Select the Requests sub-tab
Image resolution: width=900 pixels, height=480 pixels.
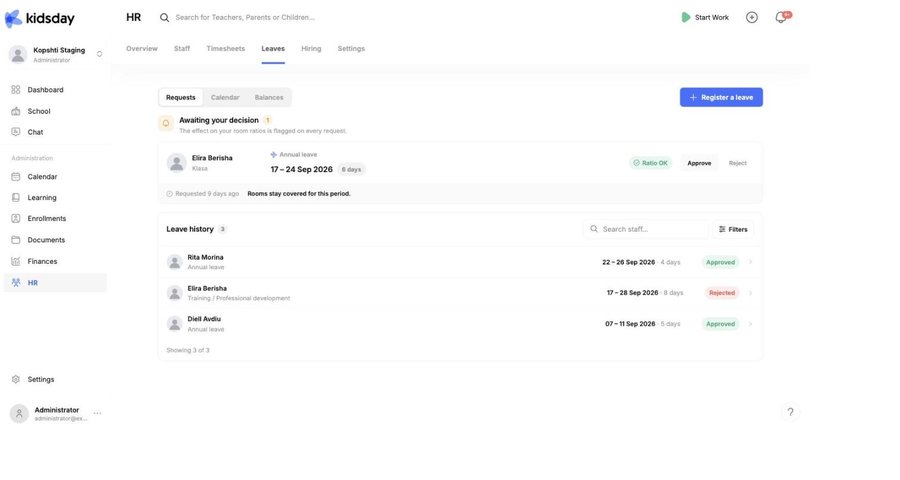[x=181, y=98]
